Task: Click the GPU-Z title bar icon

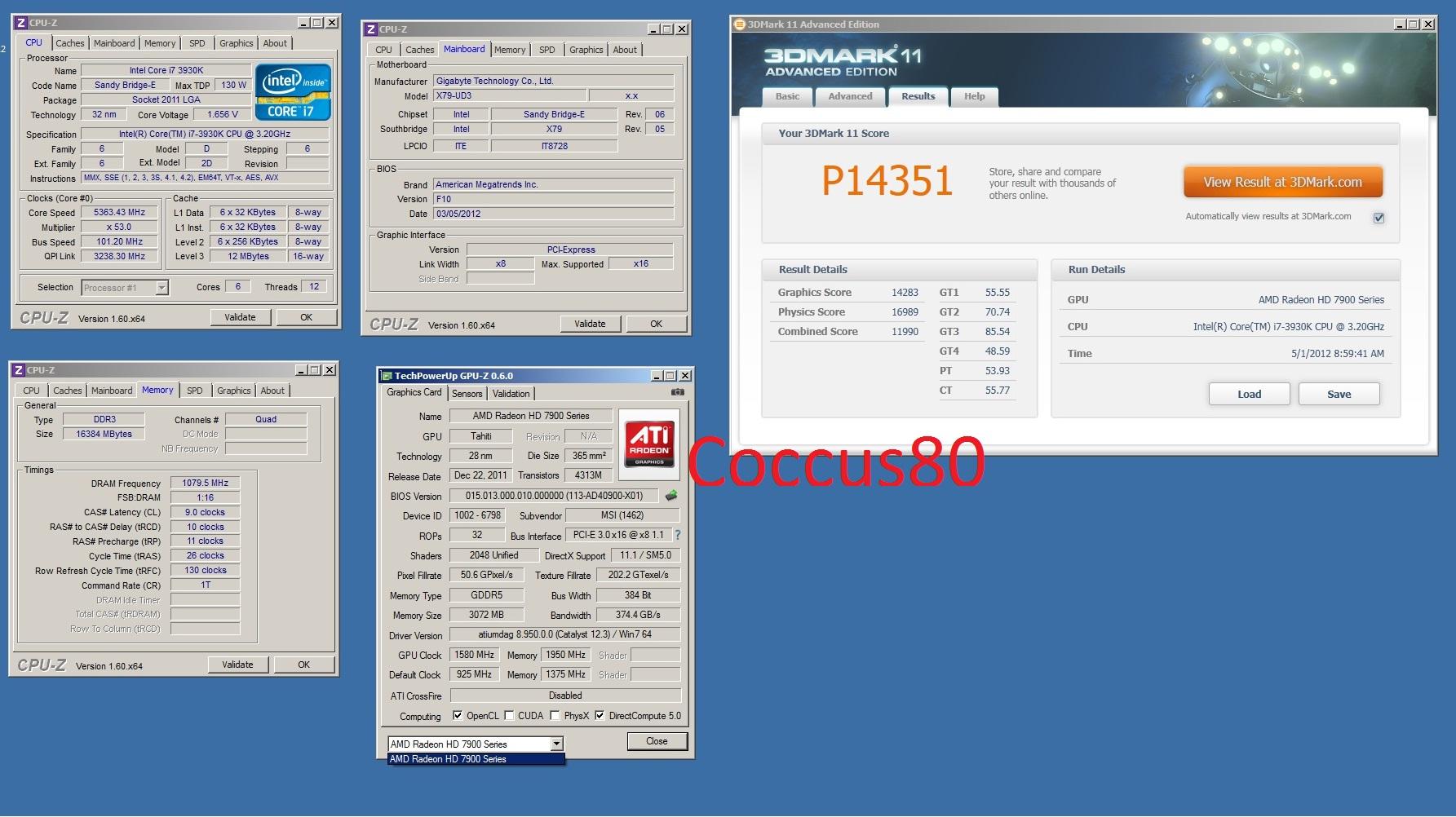Action: (x=387, y=376)
